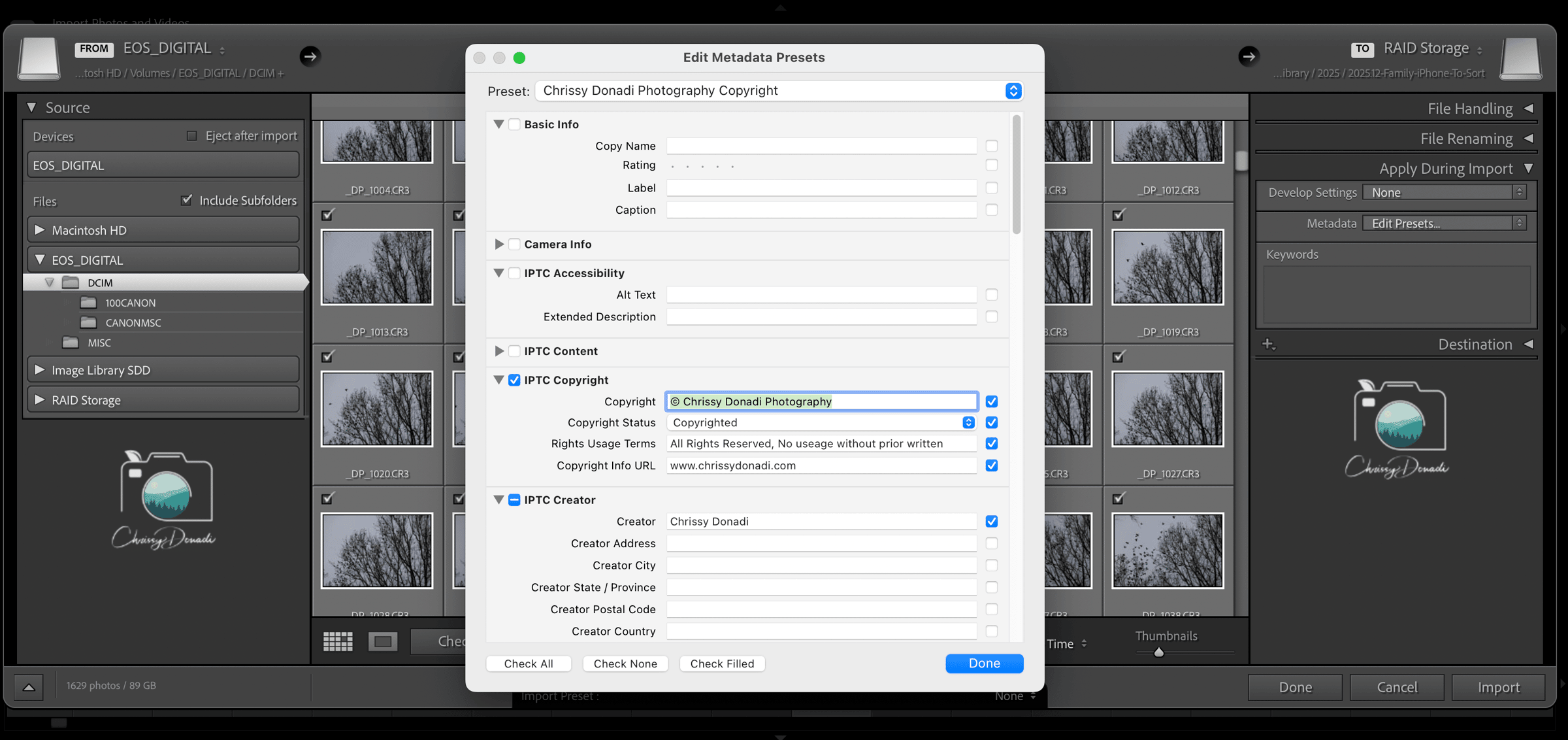Click the source arrow button beside EOS_DIGITAL
The image size is (1568, 740).
[x=310, y=56]
